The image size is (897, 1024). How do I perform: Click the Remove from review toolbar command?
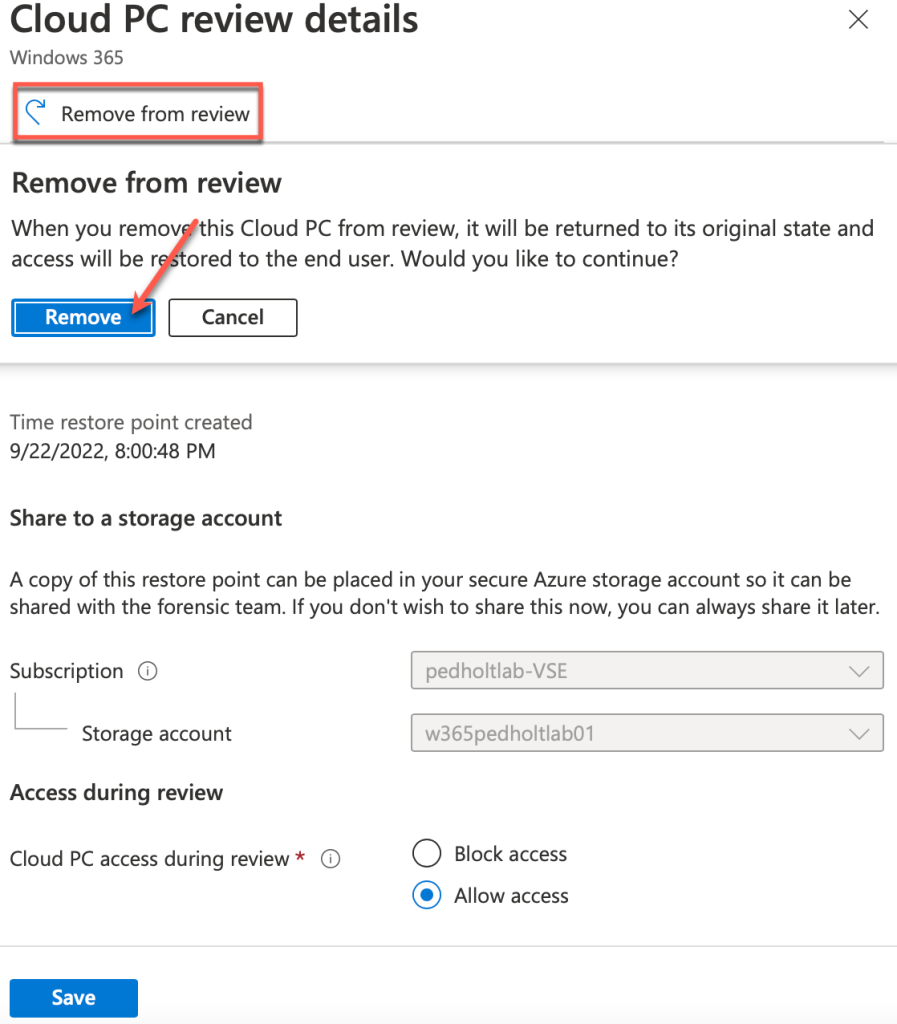point(138,112)
